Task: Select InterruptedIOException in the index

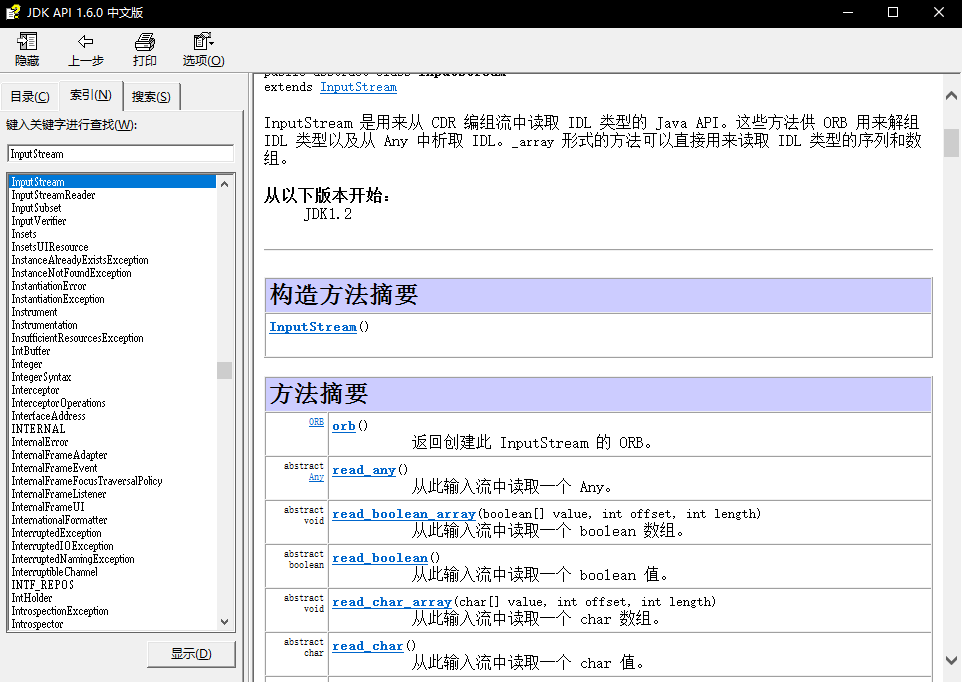Action: click(62, 546)
